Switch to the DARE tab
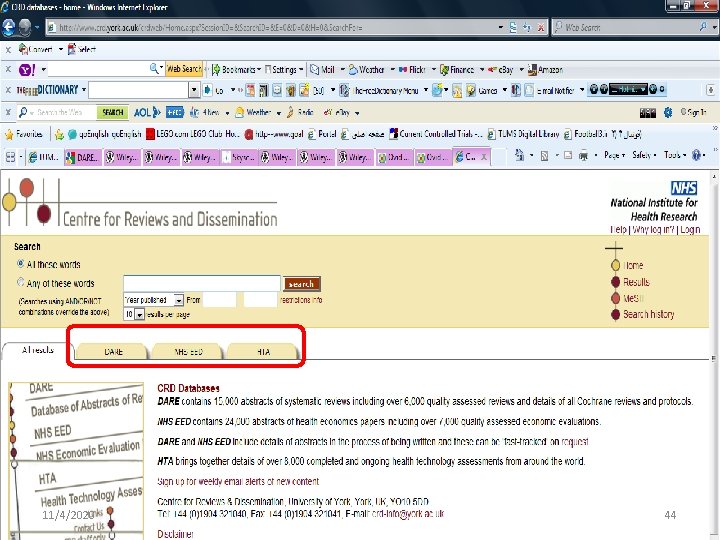Image resolution: width=720 pixels, height=540 pixels. tap(113, 352)
